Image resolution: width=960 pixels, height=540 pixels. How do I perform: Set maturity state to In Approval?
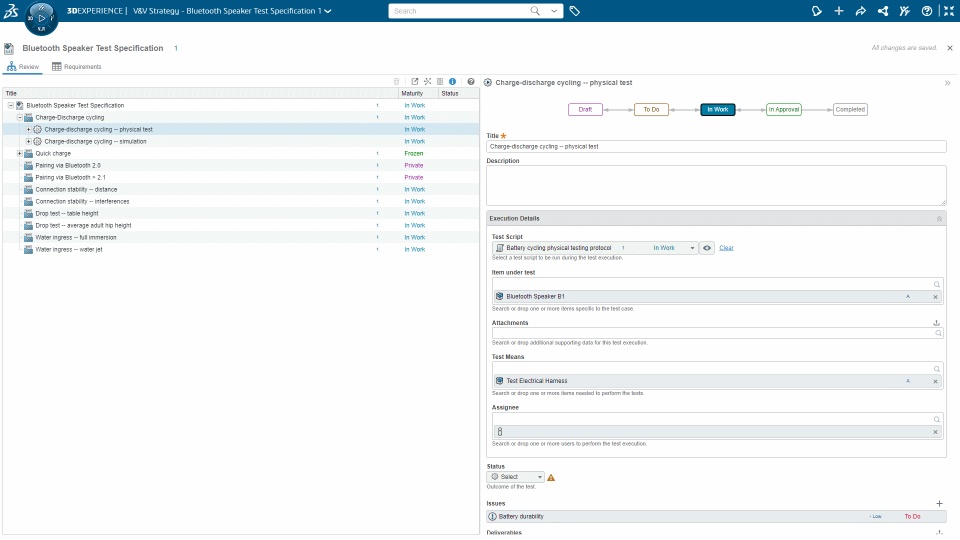tap(784, 110)
